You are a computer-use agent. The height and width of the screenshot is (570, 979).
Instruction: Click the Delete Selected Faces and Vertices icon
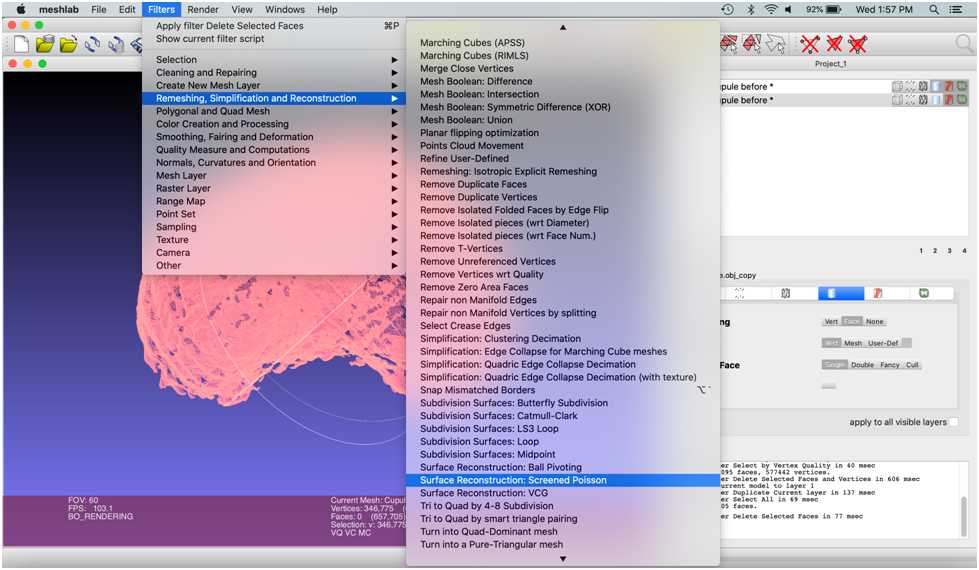click(858, 44)
